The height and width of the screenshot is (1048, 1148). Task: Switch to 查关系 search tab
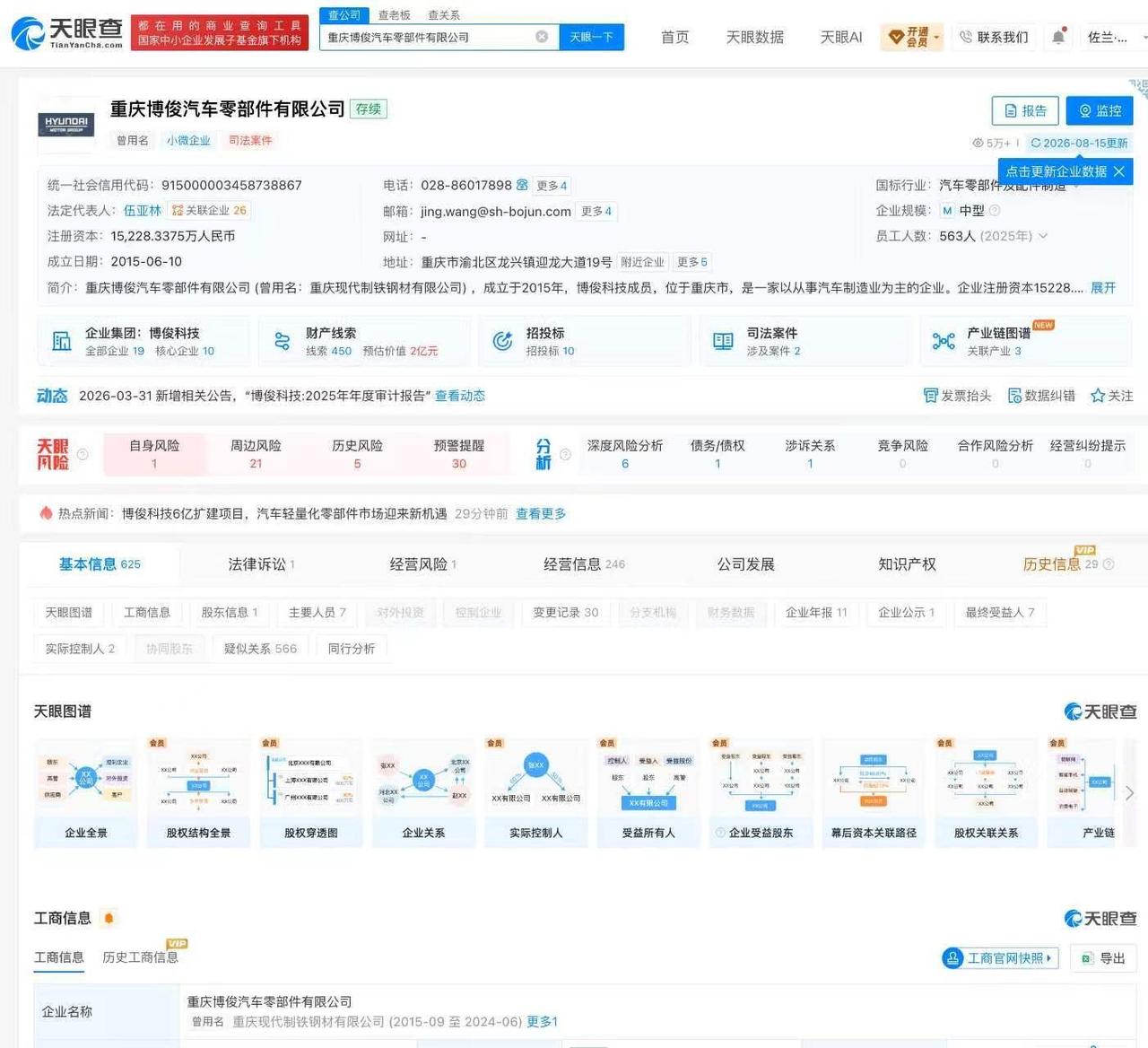(x=444, y=15)
